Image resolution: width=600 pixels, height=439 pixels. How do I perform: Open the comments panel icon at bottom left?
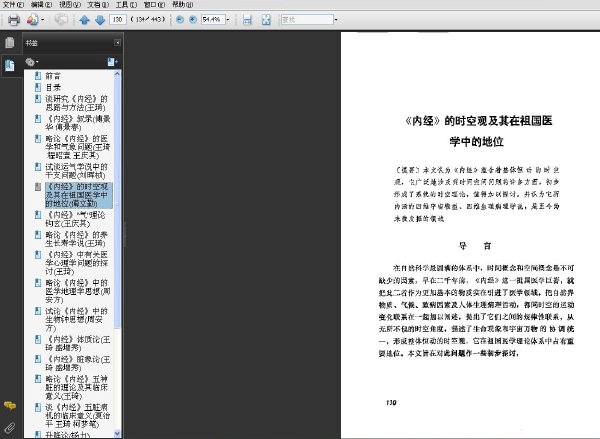click(x=10, y=405)
